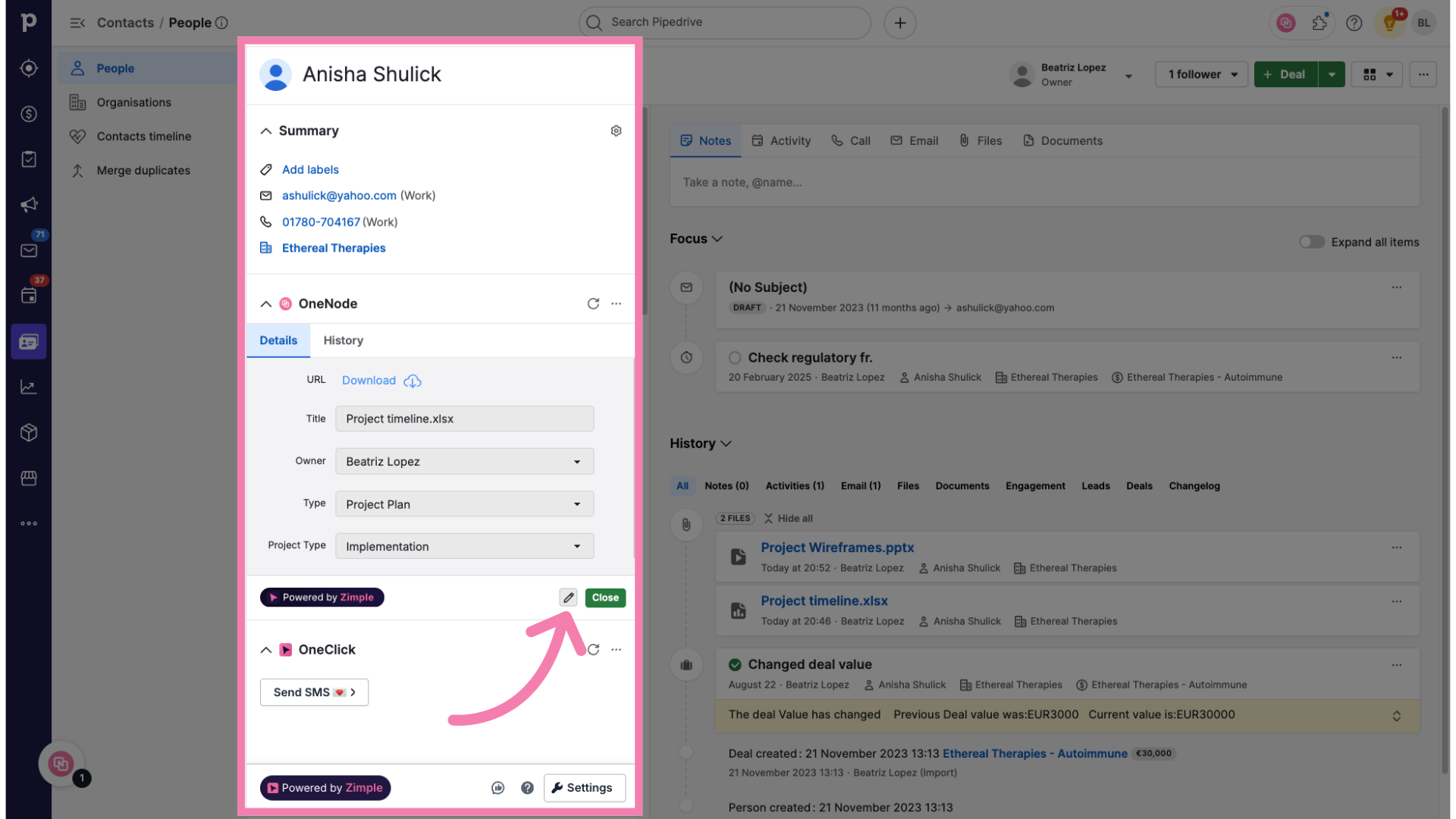This screenshot has width=1456, height=819.
Task: Click the note input field to add note
Action: tap(1044, 182)
